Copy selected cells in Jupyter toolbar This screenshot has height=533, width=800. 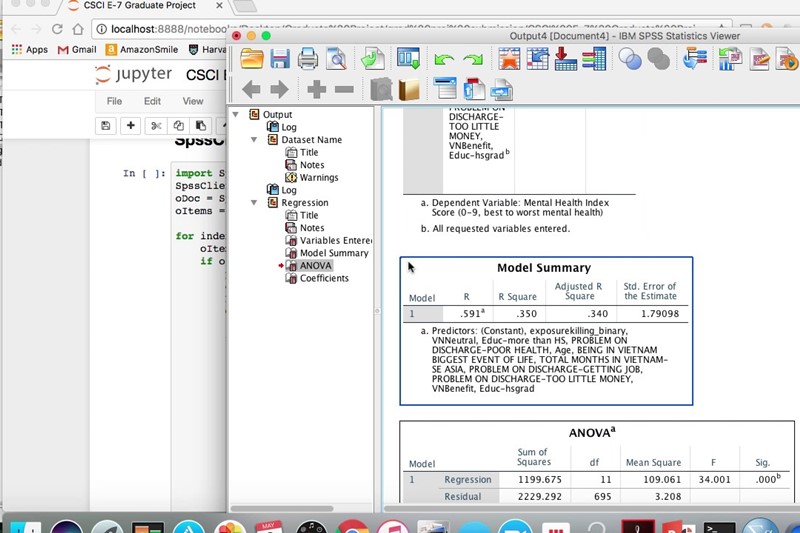click(x=179, y=125)
